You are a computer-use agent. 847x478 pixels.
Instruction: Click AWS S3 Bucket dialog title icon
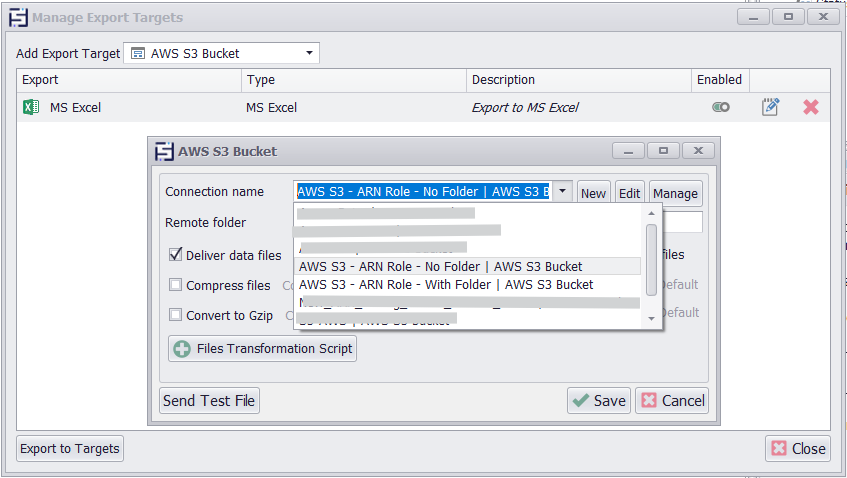click(x=164, y=152)
